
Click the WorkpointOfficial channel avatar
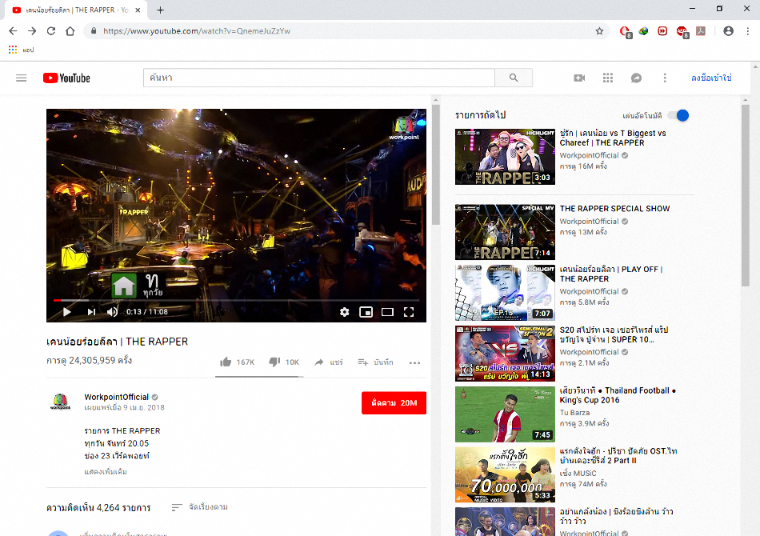point(60,402)
